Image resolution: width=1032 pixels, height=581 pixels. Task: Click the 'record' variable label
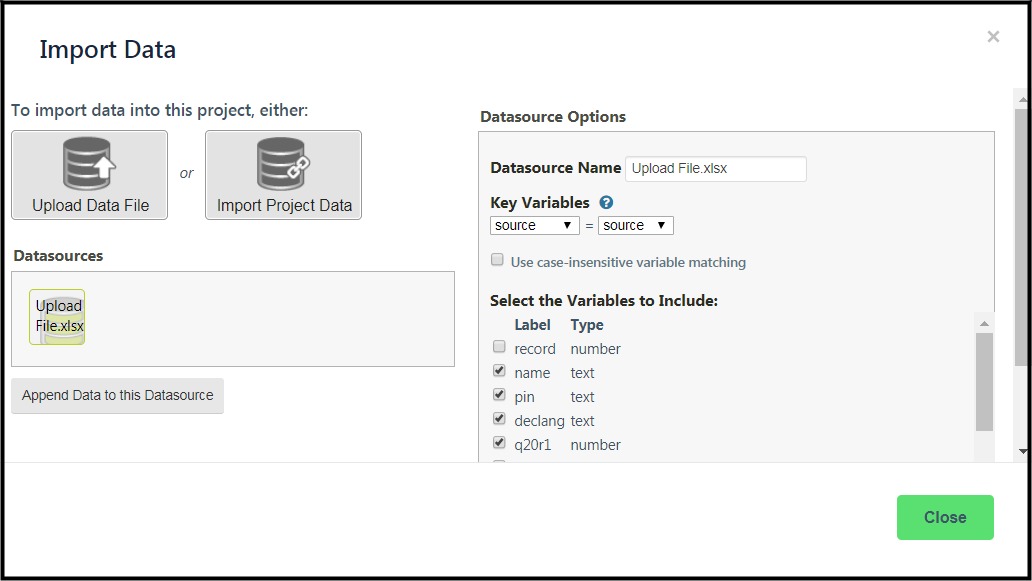[534, 349]
